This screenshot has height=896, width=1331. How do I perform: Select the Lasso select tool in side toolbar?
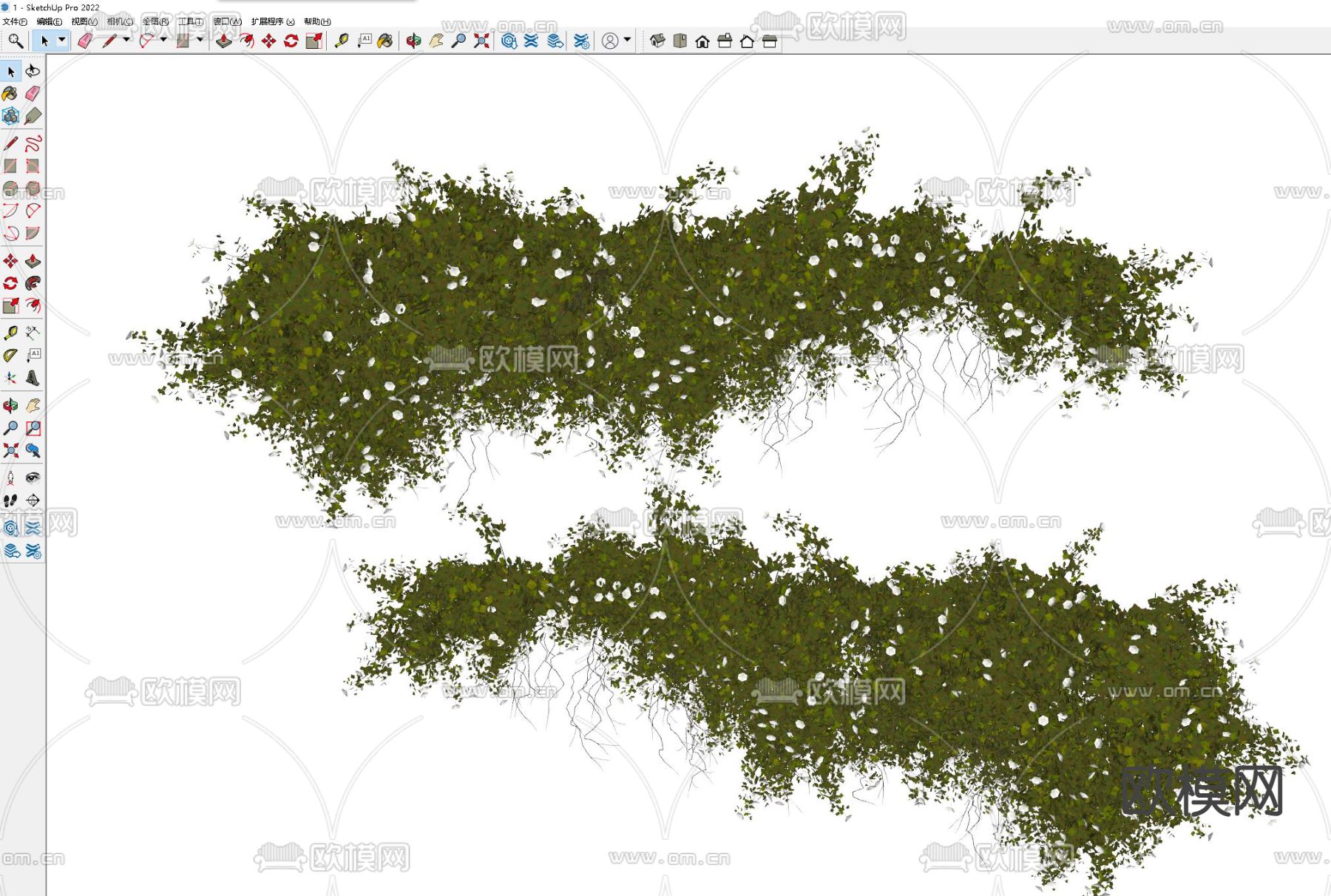pyautogui.click(x=33, y=71)
